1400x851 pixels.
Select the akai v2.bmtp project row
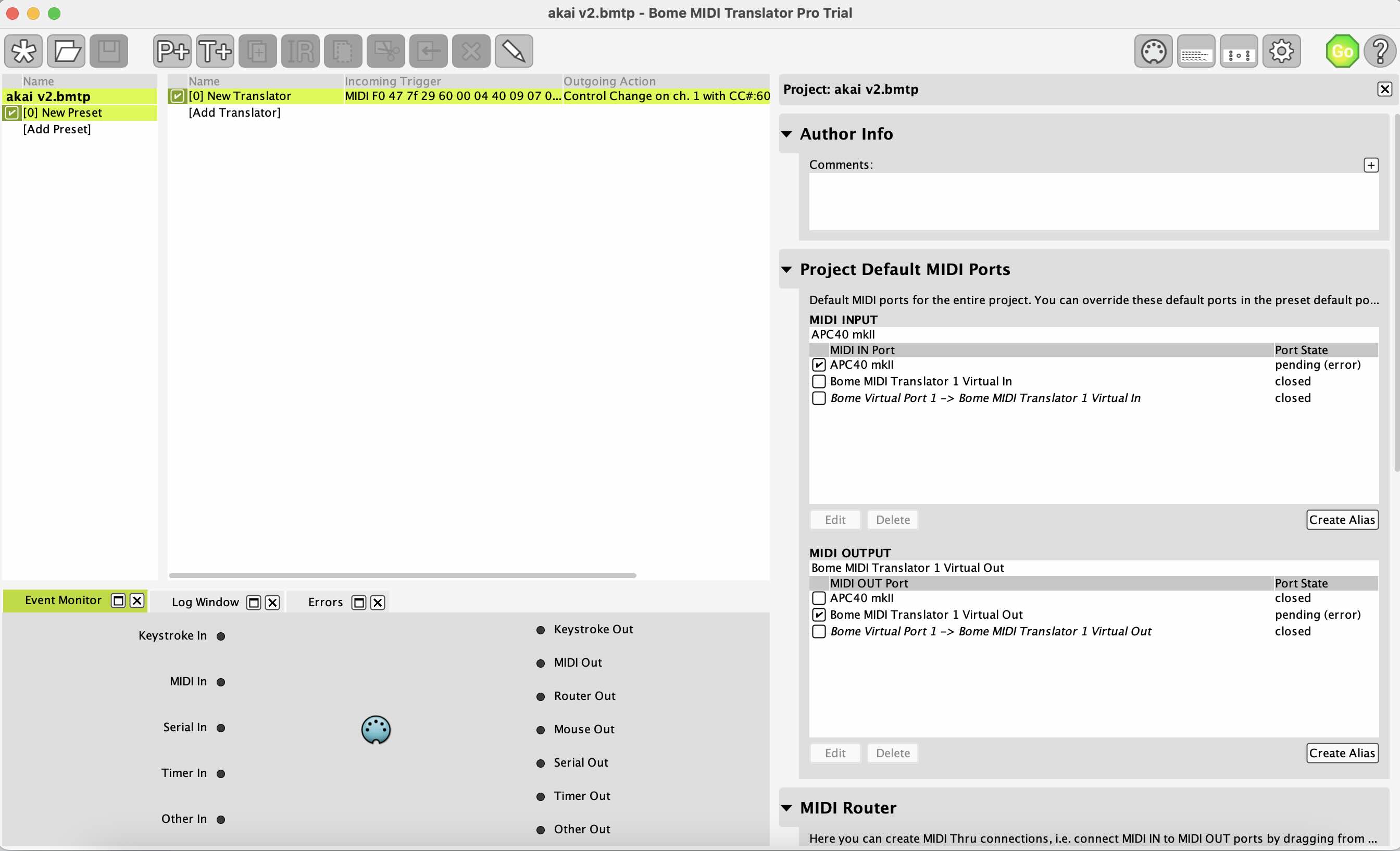(80, 96)
